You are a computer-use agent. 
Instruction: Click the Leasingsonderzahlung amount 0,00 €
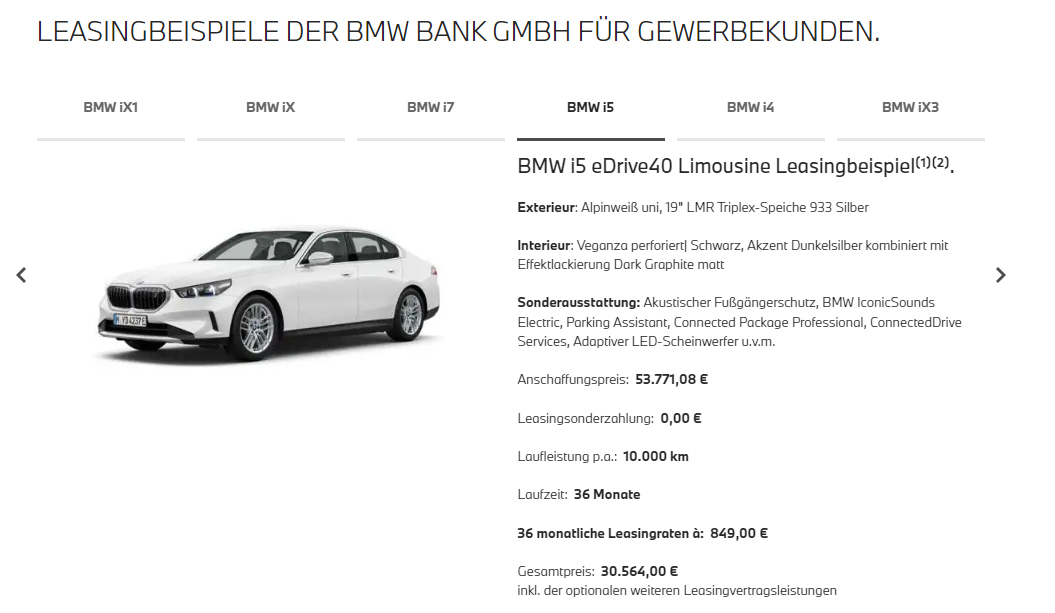pos(681,419)
